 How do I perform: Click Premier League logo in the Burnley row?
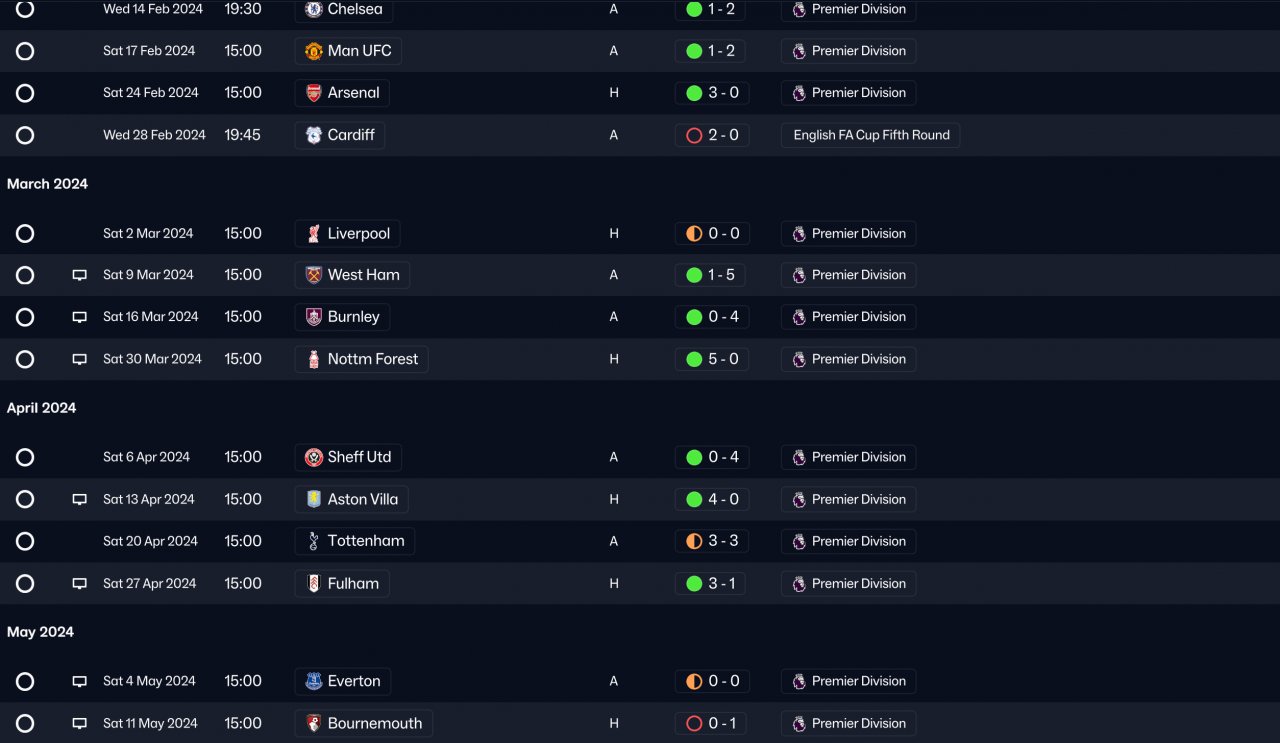point(799,317)
